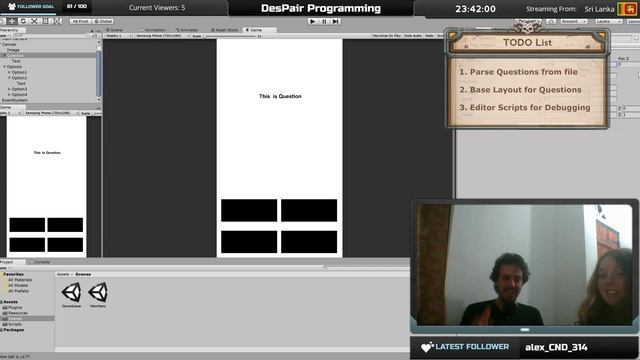Screen dimensions: 640x360
Task: Click top-left black answer button in Game view
Action: pyautogui.click(x=249, y=211)
